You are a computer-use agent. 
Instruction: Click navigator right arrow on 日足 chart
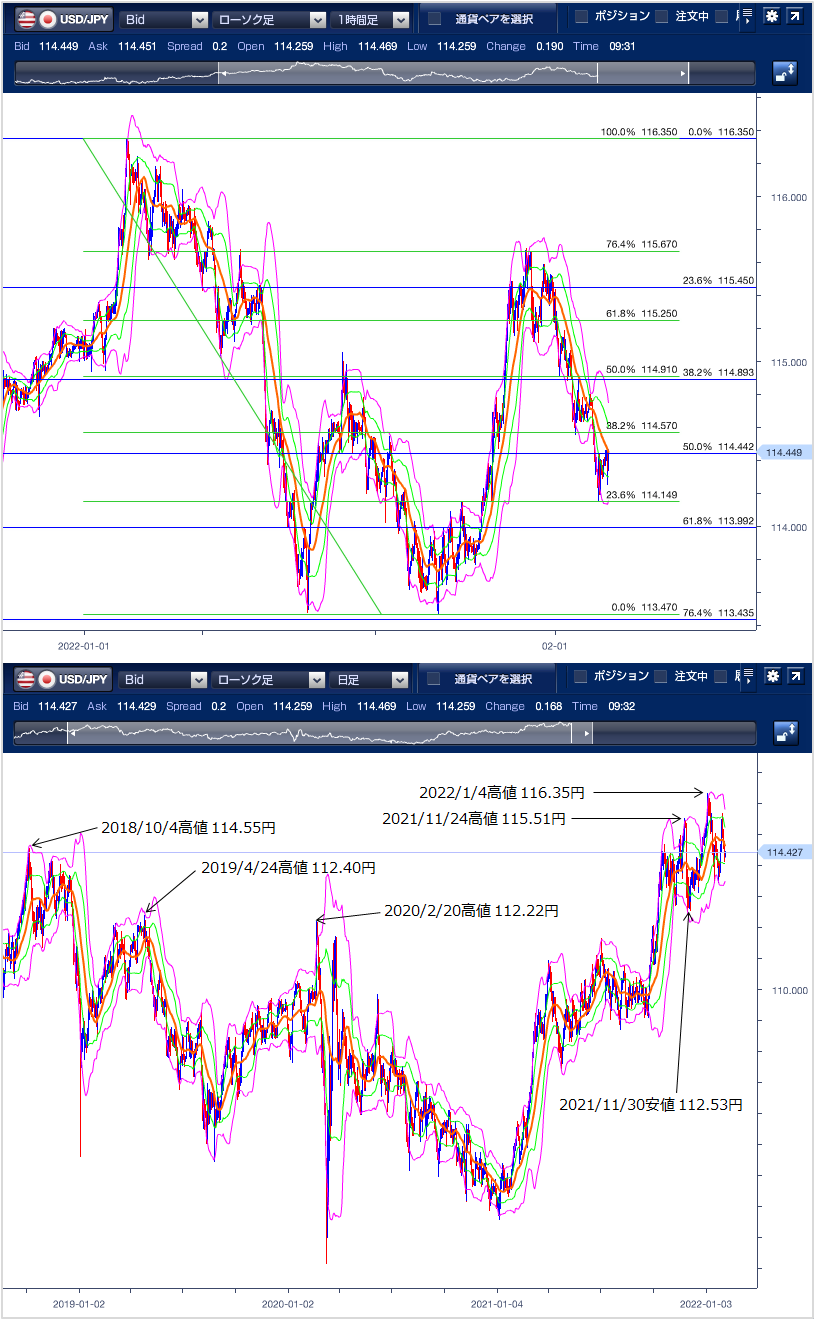[x=587, y=734]
